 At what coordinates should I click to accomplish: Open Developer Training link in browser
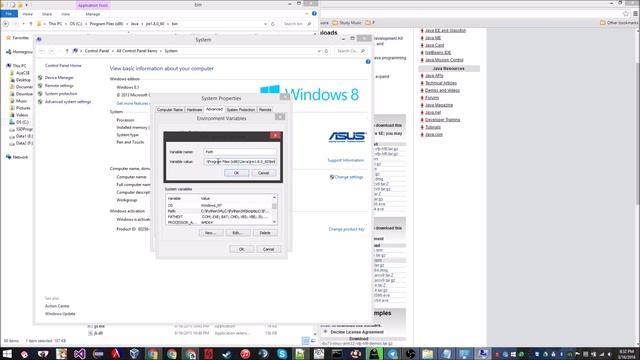pyautogui.click(x=442, y=120)
